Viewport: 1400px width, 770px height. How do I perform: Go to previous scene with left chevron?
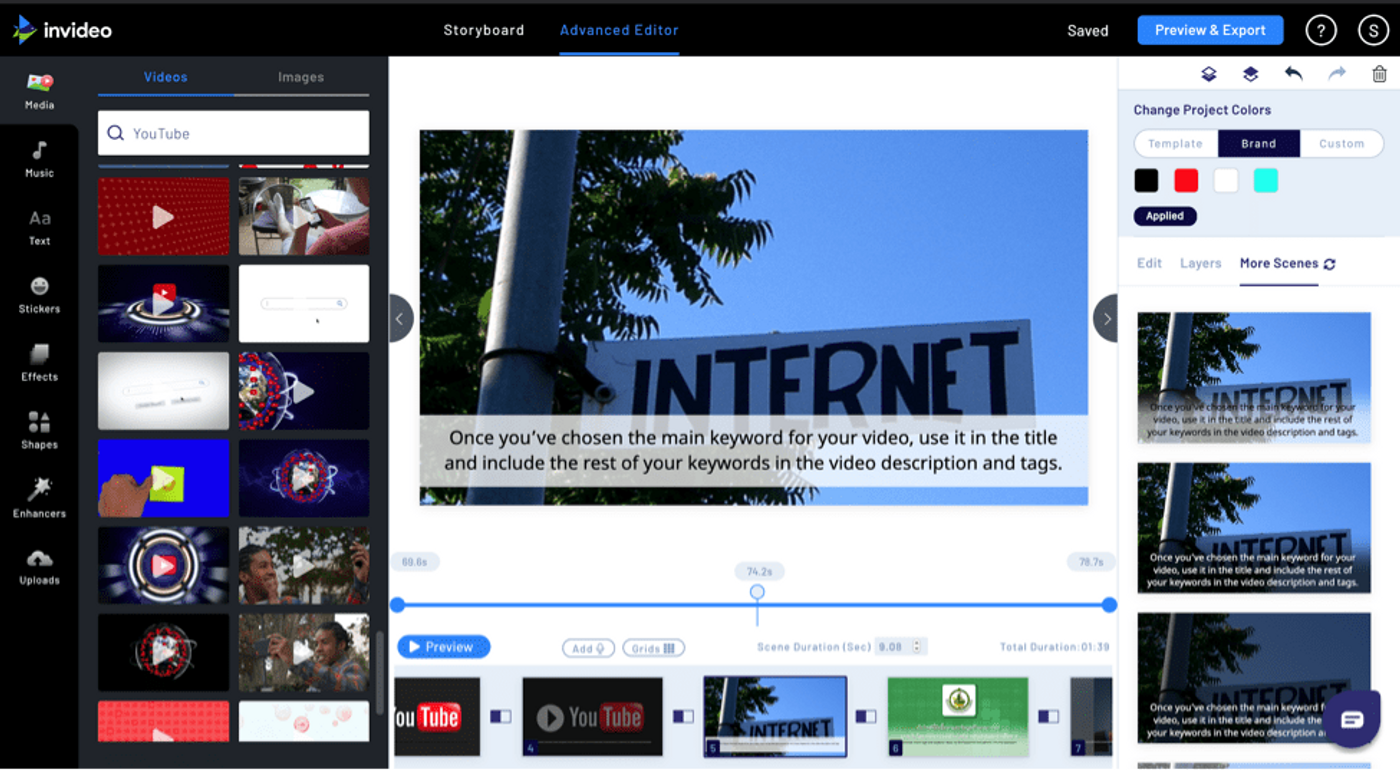[400, 319]
